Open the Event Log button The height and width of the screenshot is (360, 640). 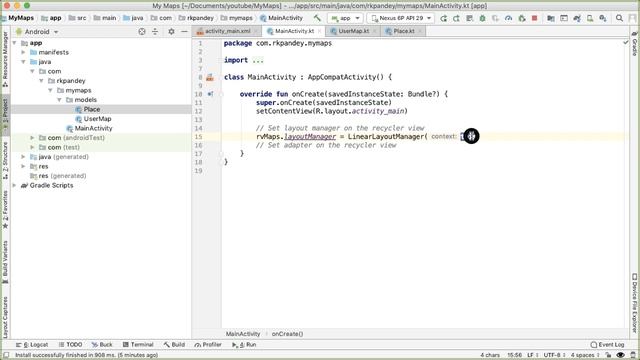[x=607, y=345]
